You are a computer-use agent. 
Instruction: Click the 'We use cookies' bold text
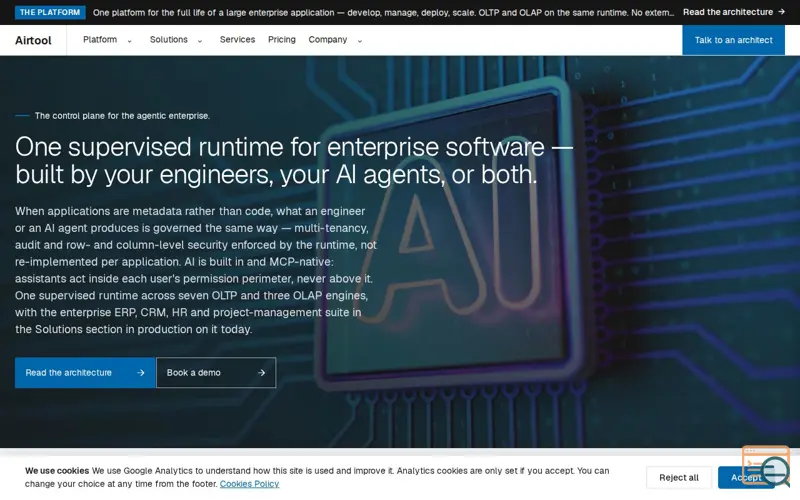click(57, 471)
